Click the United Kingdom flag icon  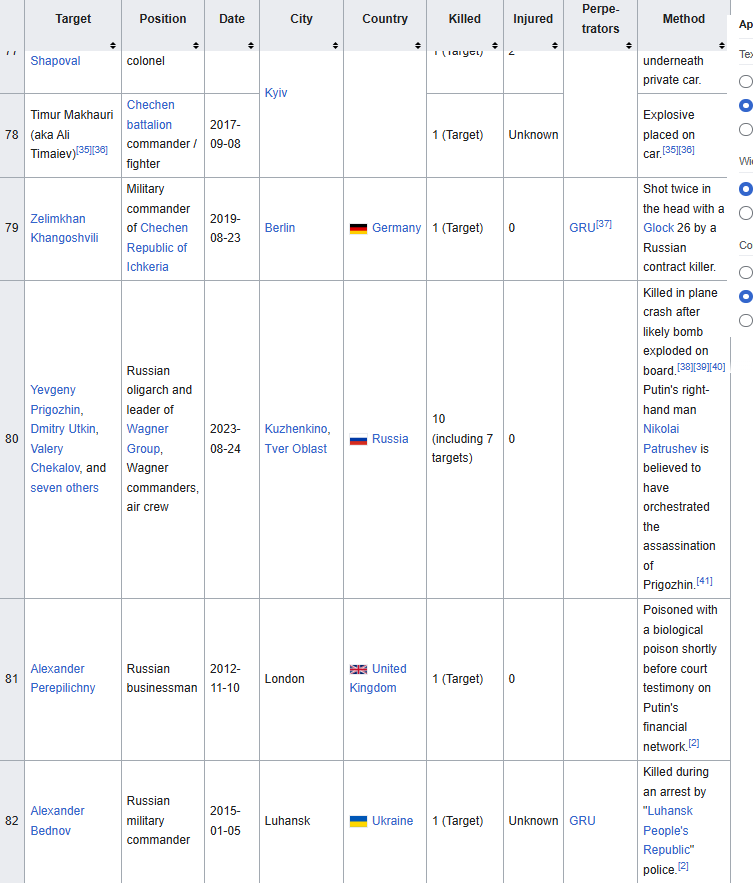[x=358, y=669]
